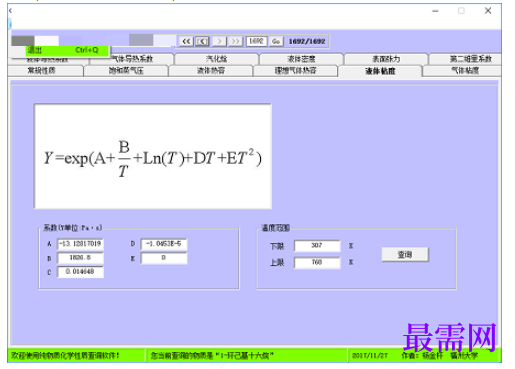The image size is (515, 369).
Task: Click coefficient D field
Action: point(164,244)
